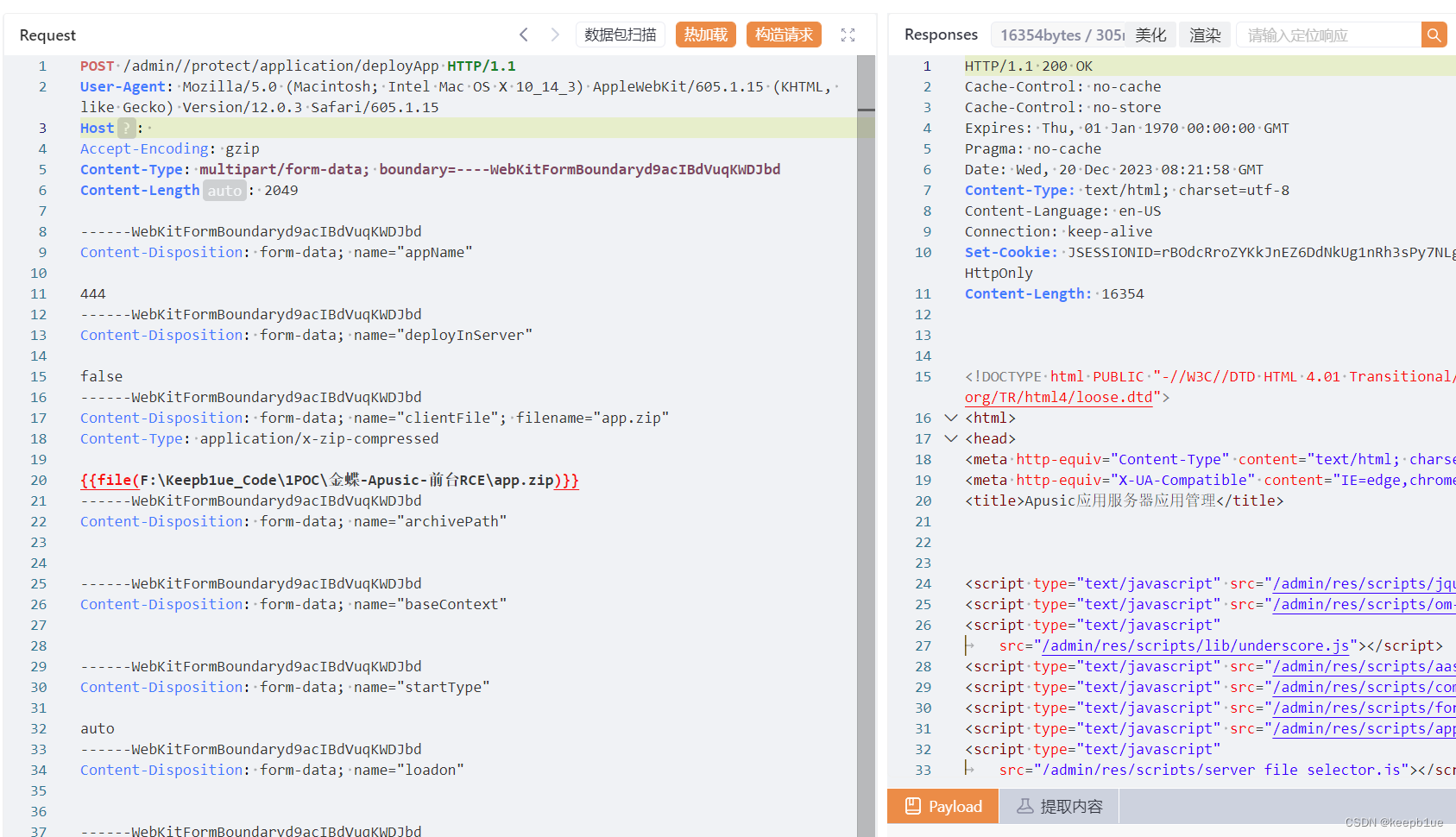Click the response Content-Length 16354 line

[x=1055, y=293]
